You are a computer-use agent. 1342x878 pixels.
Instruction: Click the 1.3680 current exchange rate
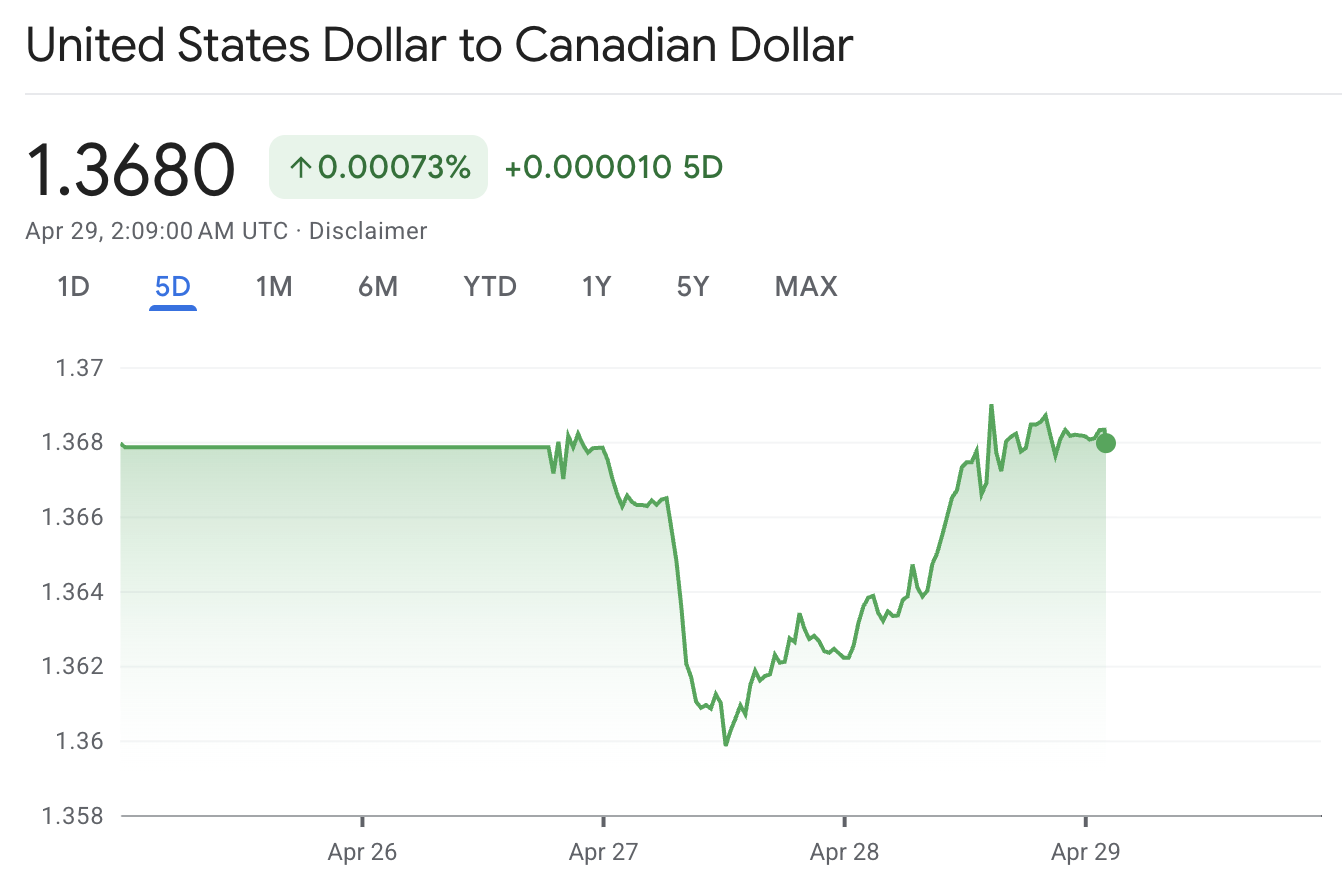(131, 168)
